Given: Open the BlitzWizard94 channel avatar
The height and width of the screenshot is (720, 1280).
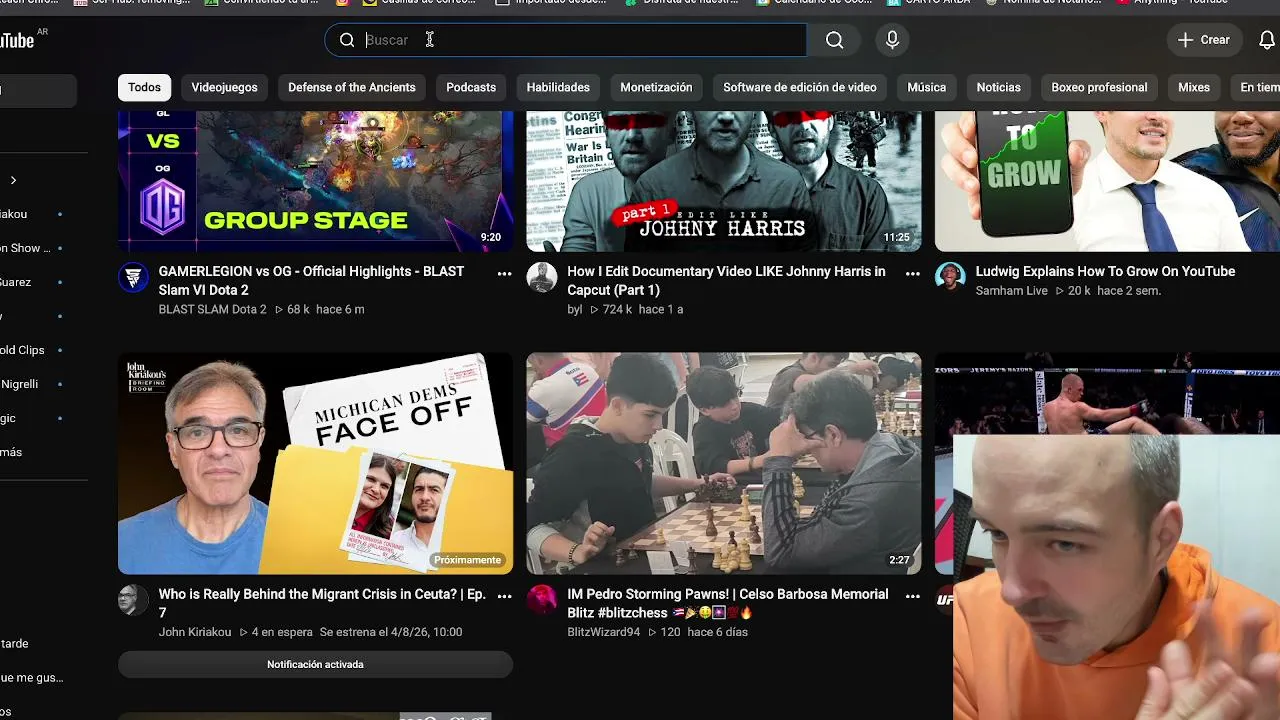Looking at the screenshot, I should tap(541, 600).
